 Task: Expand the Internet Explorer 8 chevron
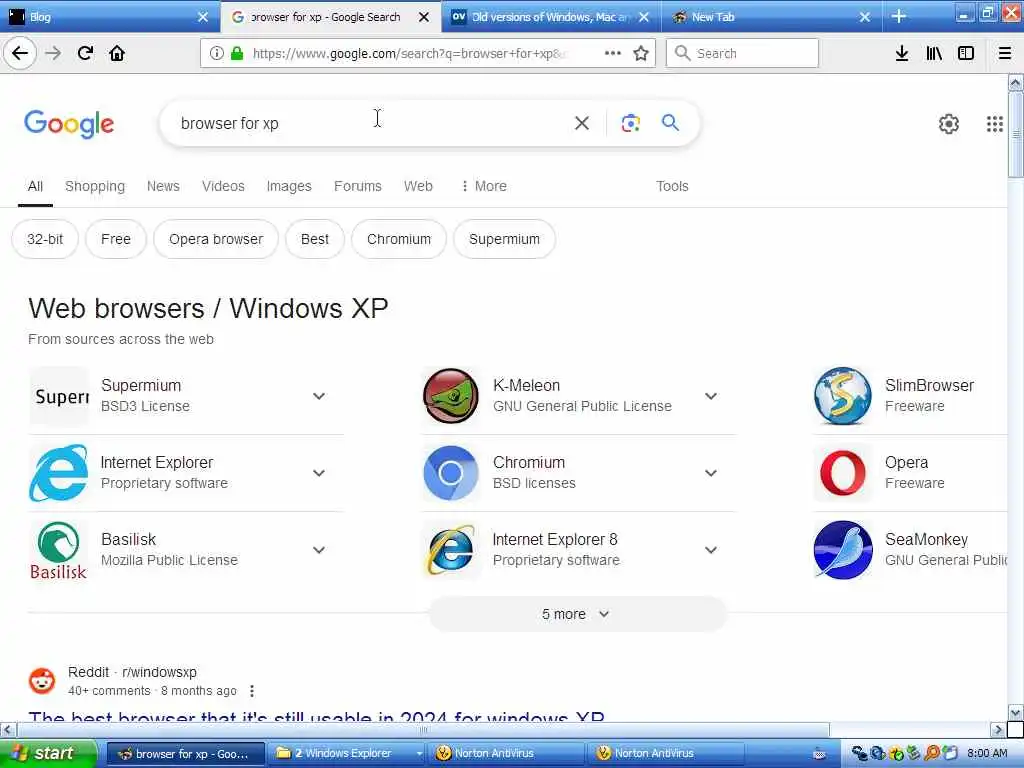click(711, 551)
